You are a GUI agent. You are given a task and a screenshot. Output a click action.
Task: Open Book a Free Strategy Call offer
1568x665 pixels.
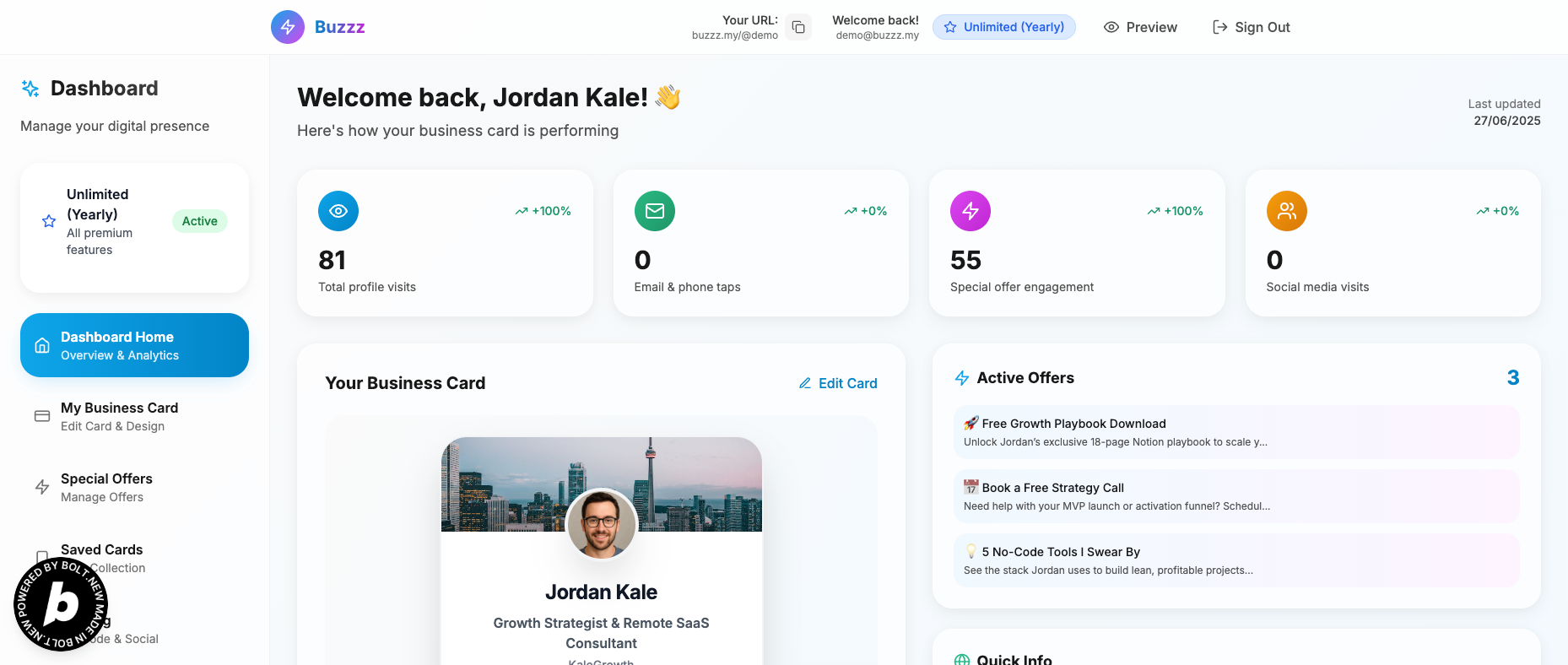coord(1236,496)
